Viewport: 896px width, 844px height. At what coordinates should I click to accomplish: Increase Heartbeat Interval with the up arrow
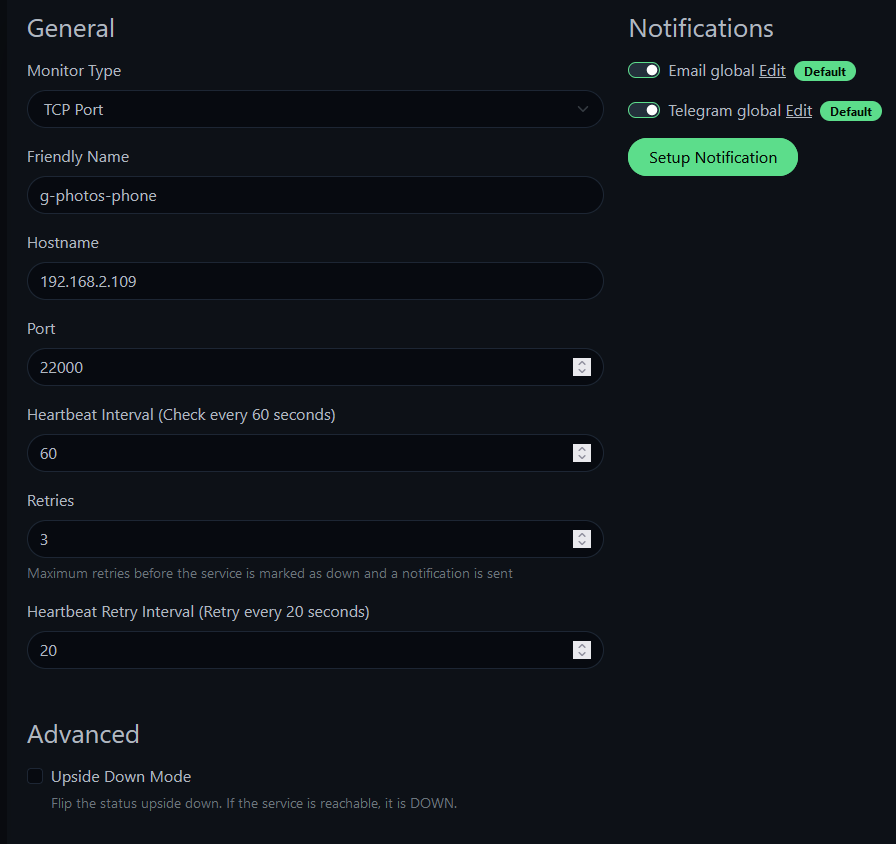(582, 449)
